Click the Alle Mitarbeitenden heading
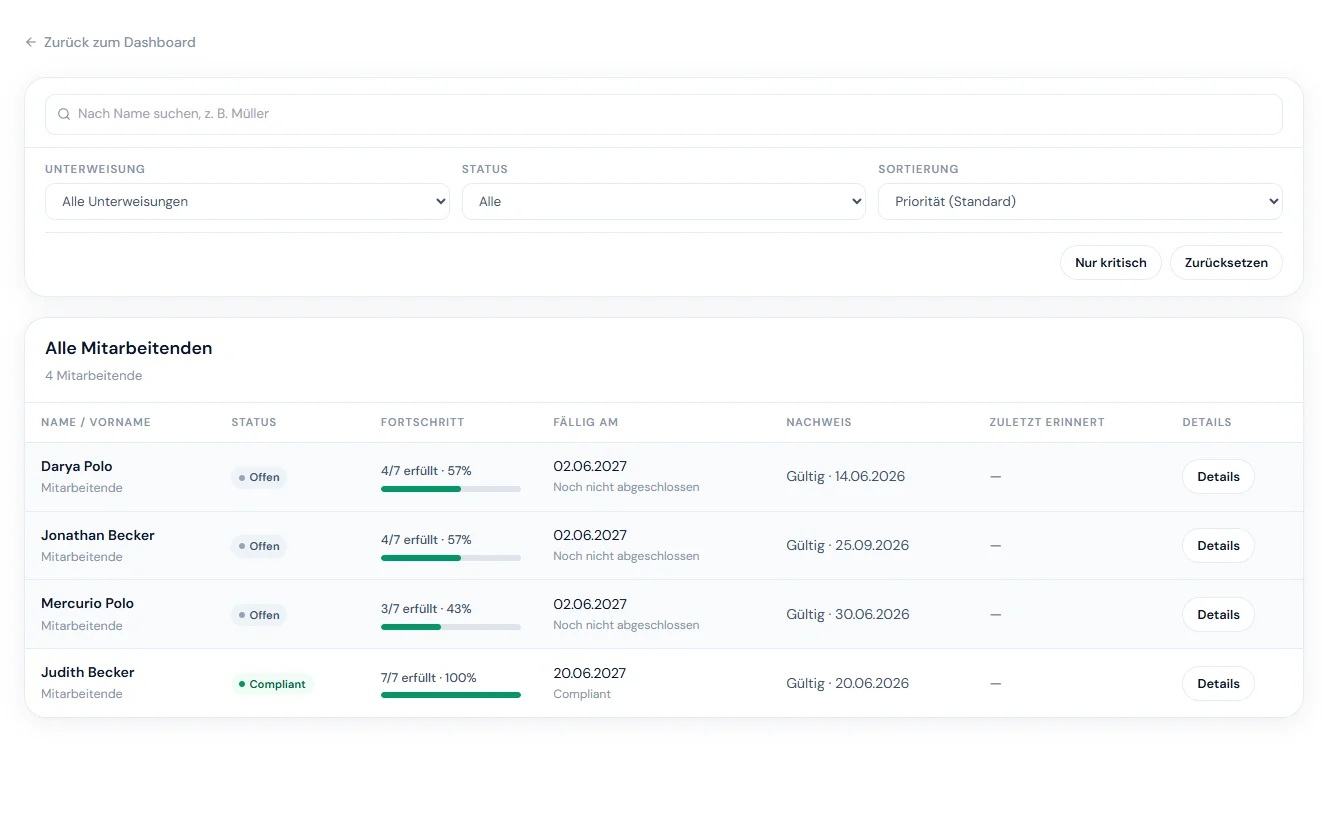Image resolution: width=1328 pixels, height=830 pixels. pos(129,349)
